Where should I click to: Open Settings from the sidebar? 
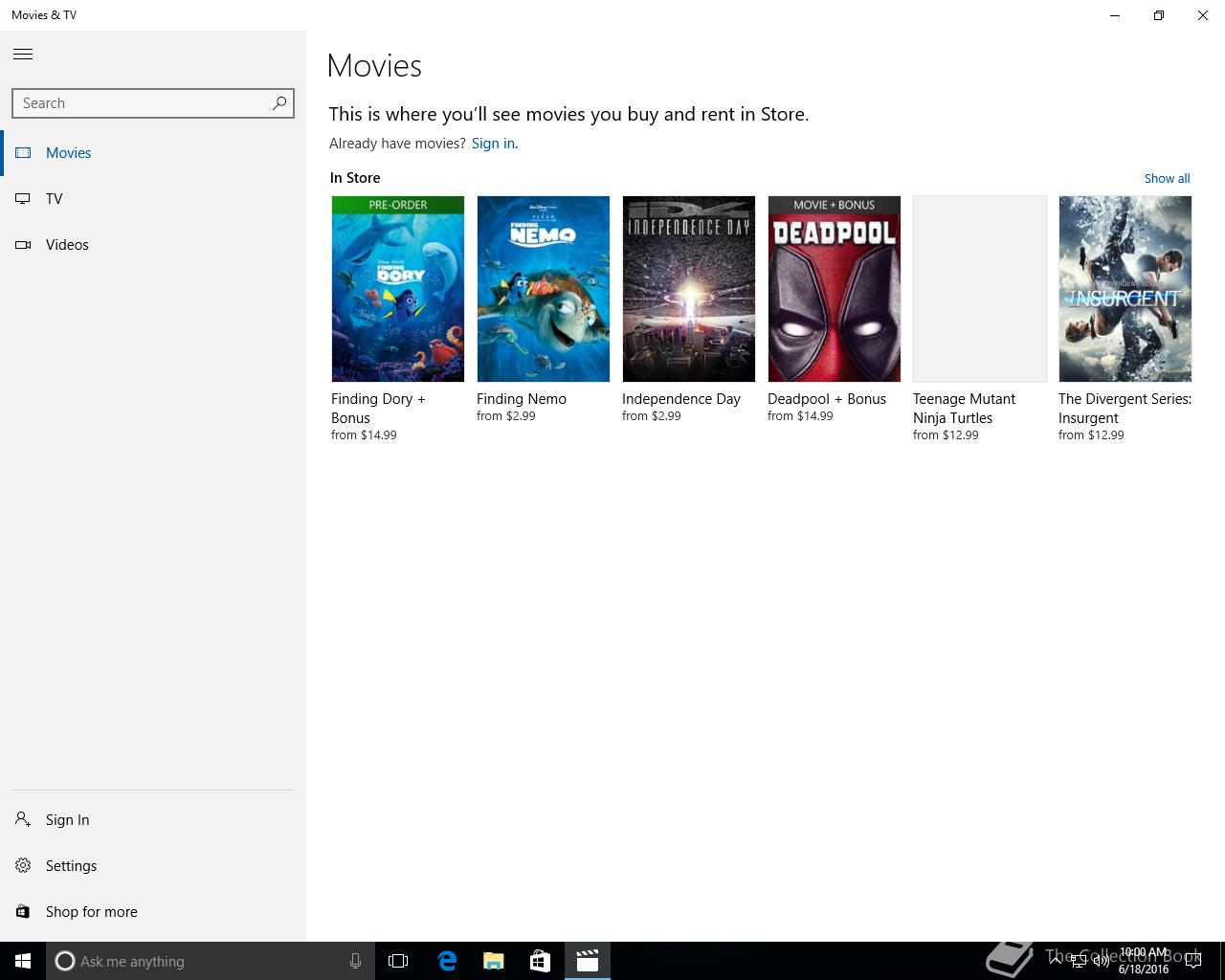tap(153, 866)
